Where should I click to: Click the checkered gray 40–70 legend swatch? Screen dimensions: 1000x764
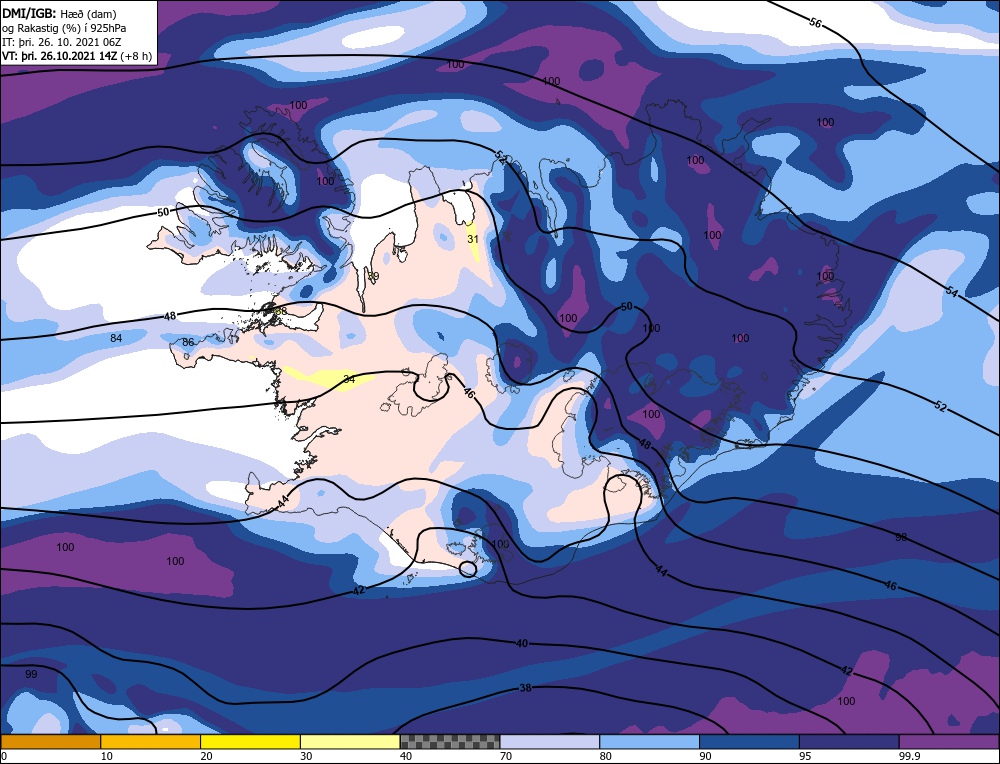click(450, 741)
